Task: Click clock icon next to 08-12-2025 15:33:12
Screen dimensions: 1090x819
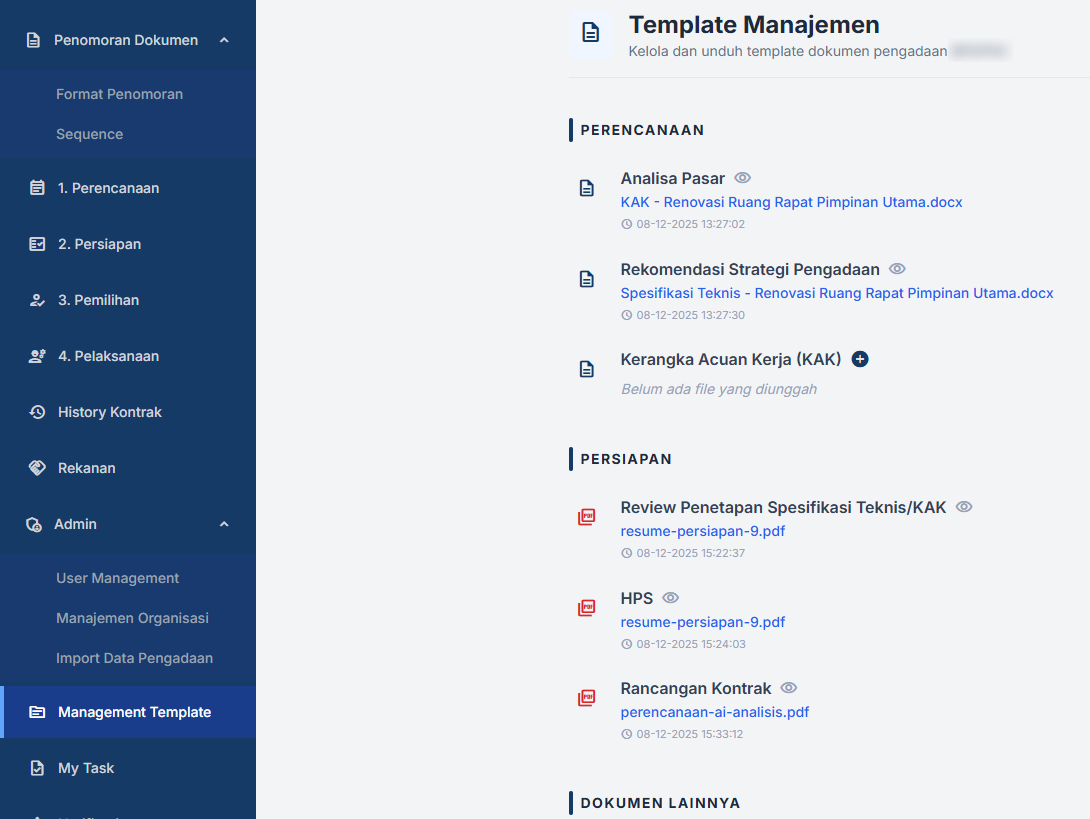Action: 626,734
